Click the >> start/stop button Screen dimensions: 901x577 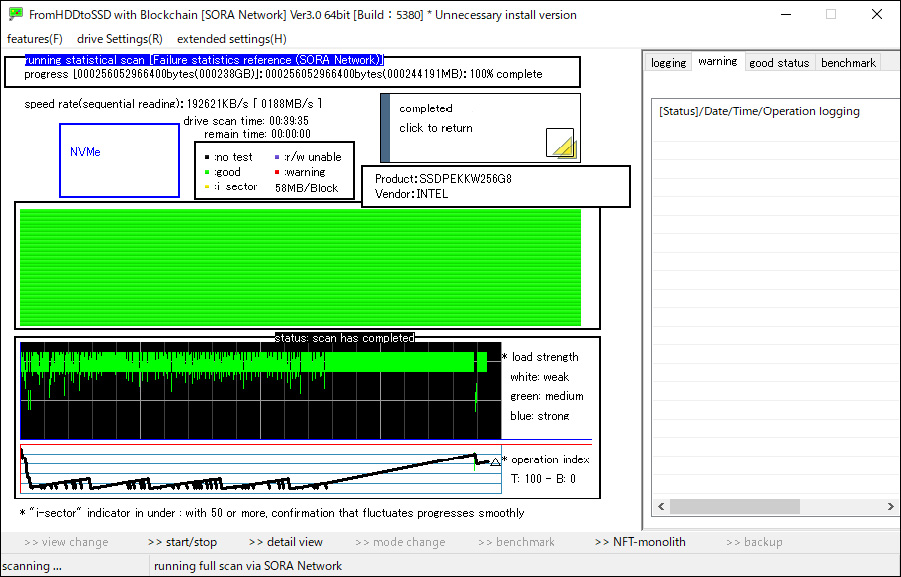coord(182,542)
